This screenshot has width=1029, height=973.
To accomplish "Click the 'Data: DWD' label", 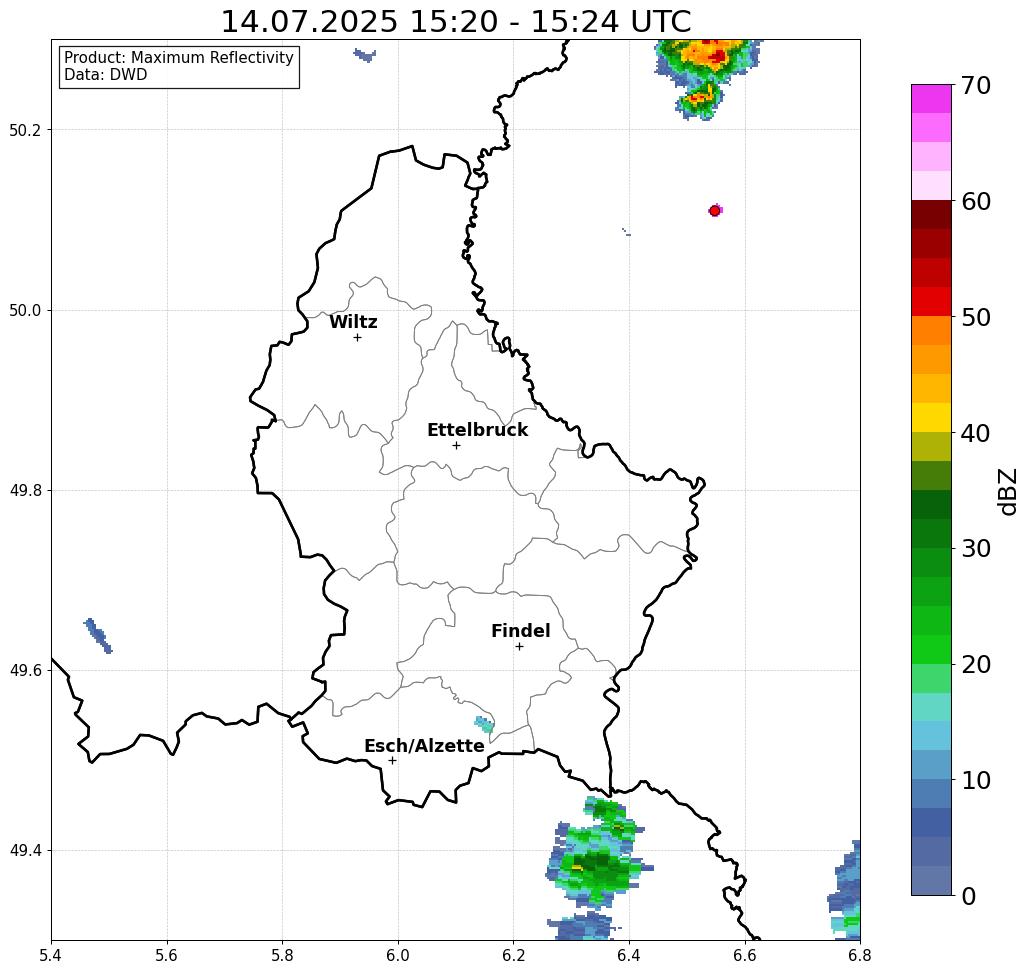I will (x=106, y=75).
